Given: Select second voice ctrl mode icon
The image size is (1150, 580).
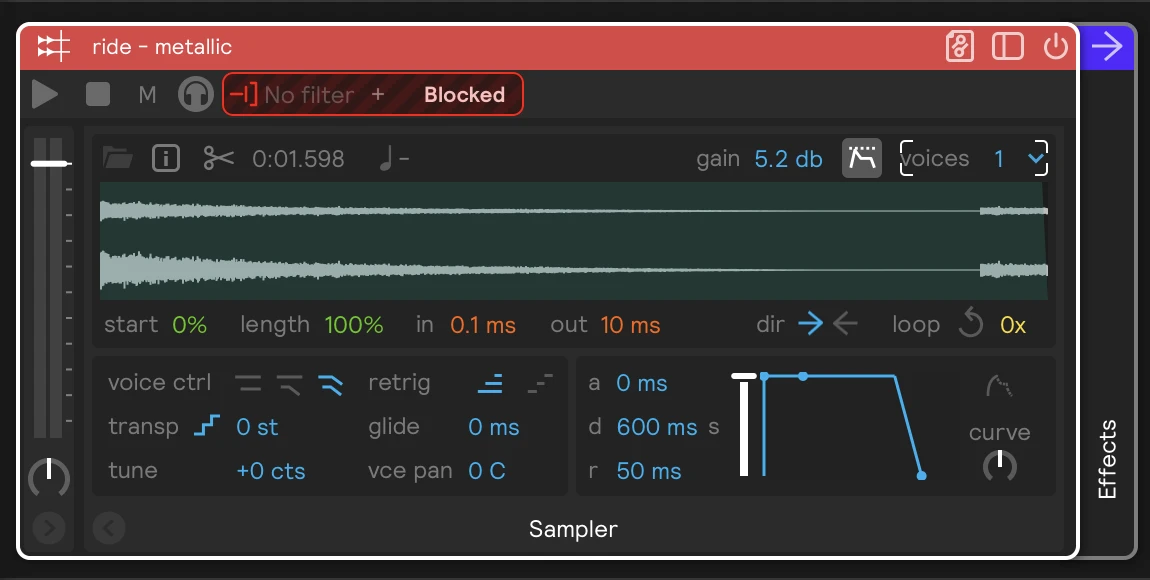Looking at the screenshot, I should click(x=290, y=384).
